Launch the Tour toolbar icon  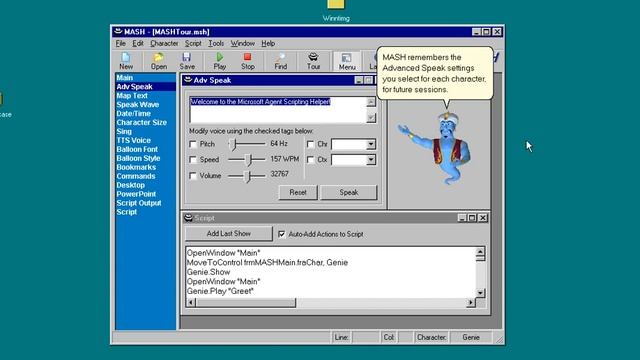[313, 61]
